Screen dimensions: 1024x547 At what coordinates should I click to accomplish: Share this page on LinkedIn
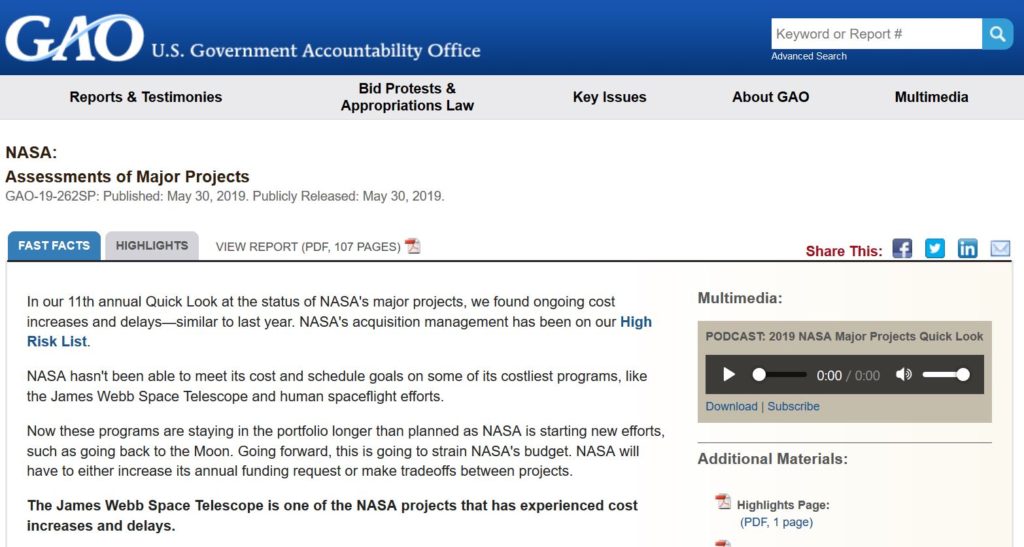coord(967,249)
